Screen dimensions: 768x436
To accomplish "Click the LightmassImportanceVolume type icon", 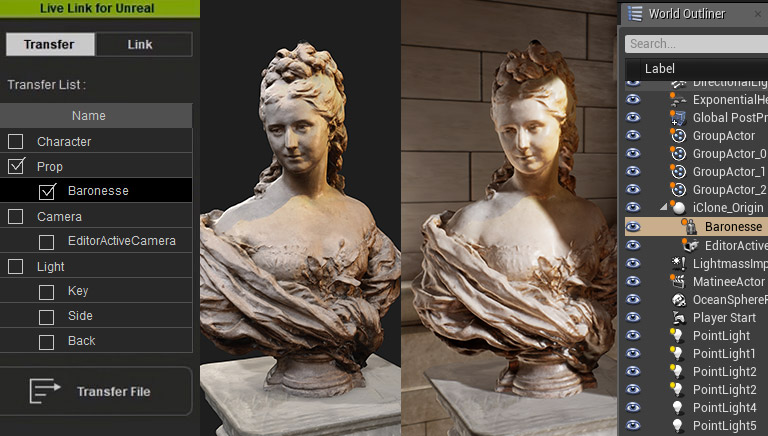I will (x=678, y=263).
